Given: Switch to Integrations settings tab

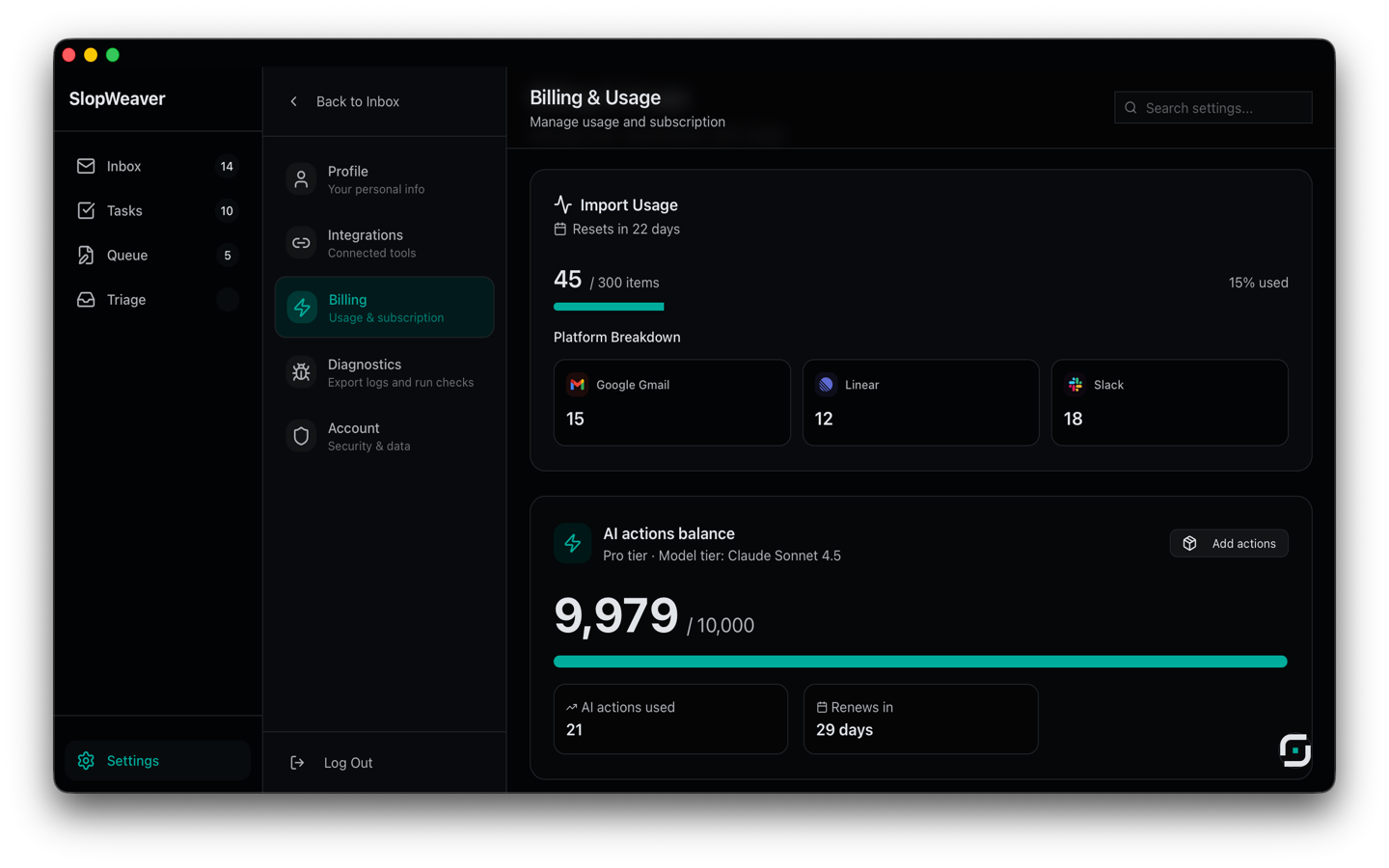Looking at the screenshot, I should click(x=384, y=243).
